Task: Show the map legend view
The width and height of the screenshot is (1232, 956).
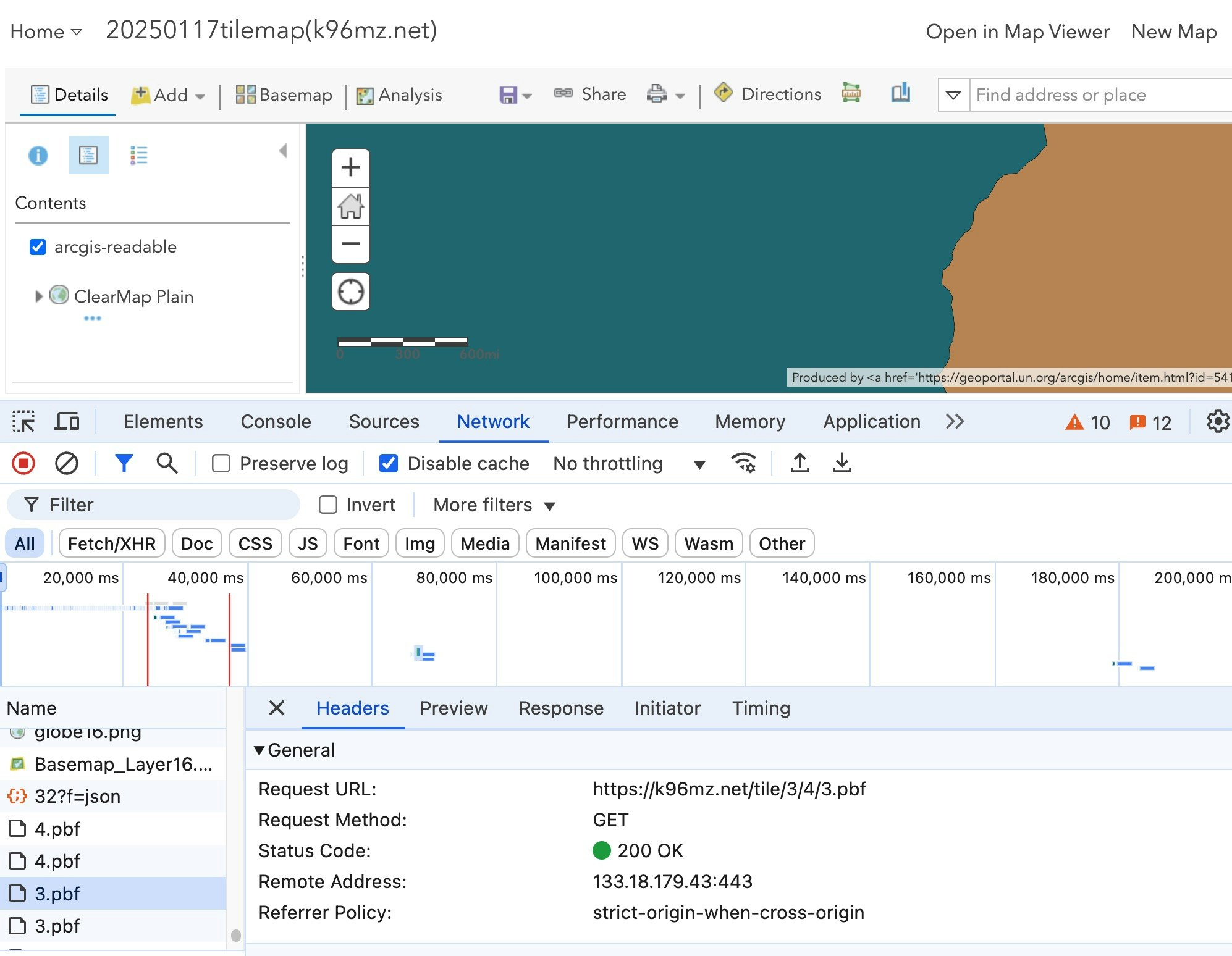Action: tap(138, 155)
